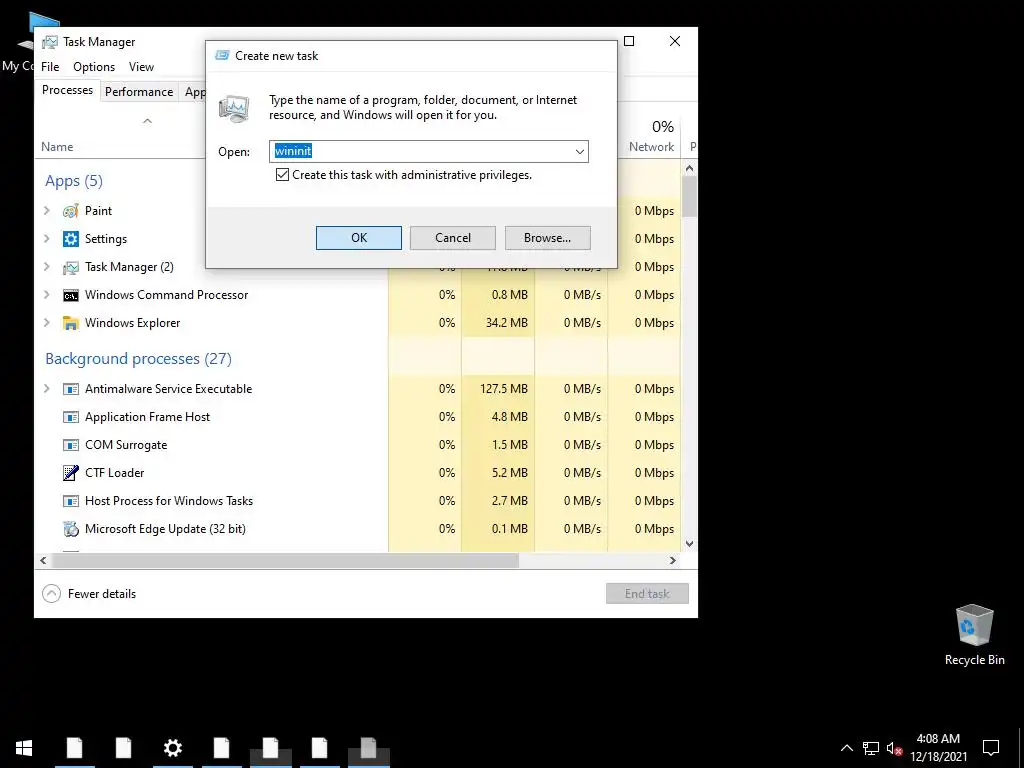Click the 127.5 MB memory value
Image resolution: width=1024 pixels, height=768 pixels.
pos(504,389)
